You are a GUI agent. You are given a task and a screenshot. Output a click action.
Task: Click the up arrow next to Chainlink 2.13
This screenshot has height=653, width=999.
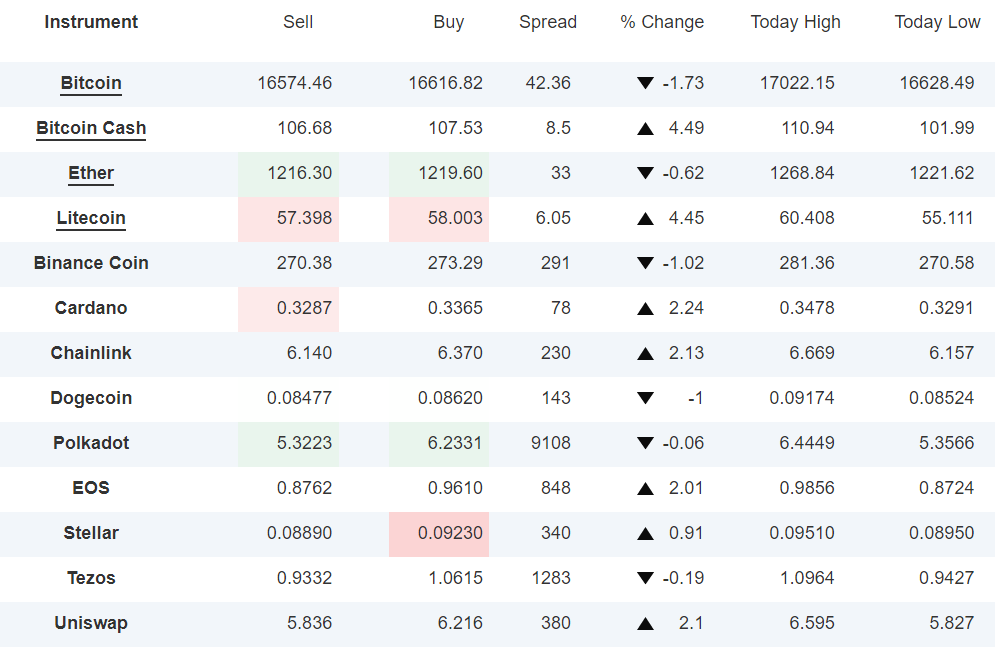(645, 354)
